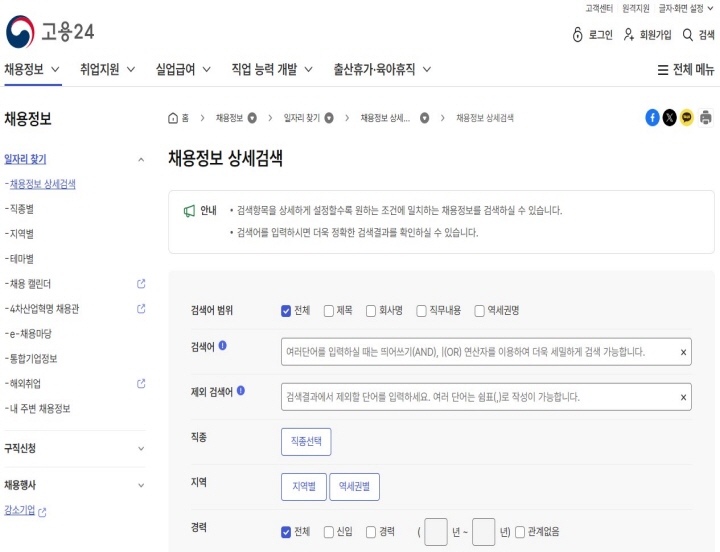Check the 신입 checkbox
720x552 pixels.
point(329,532)
